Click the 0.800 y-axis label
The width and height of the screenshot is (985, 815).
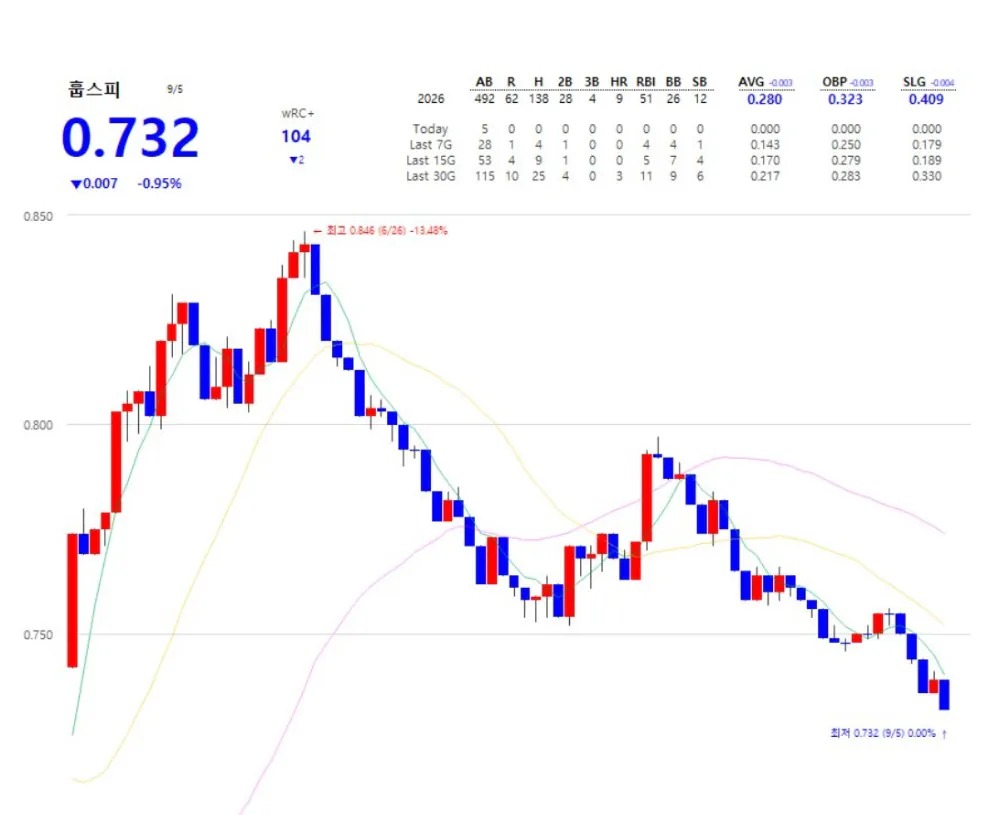tap(38, 425)
